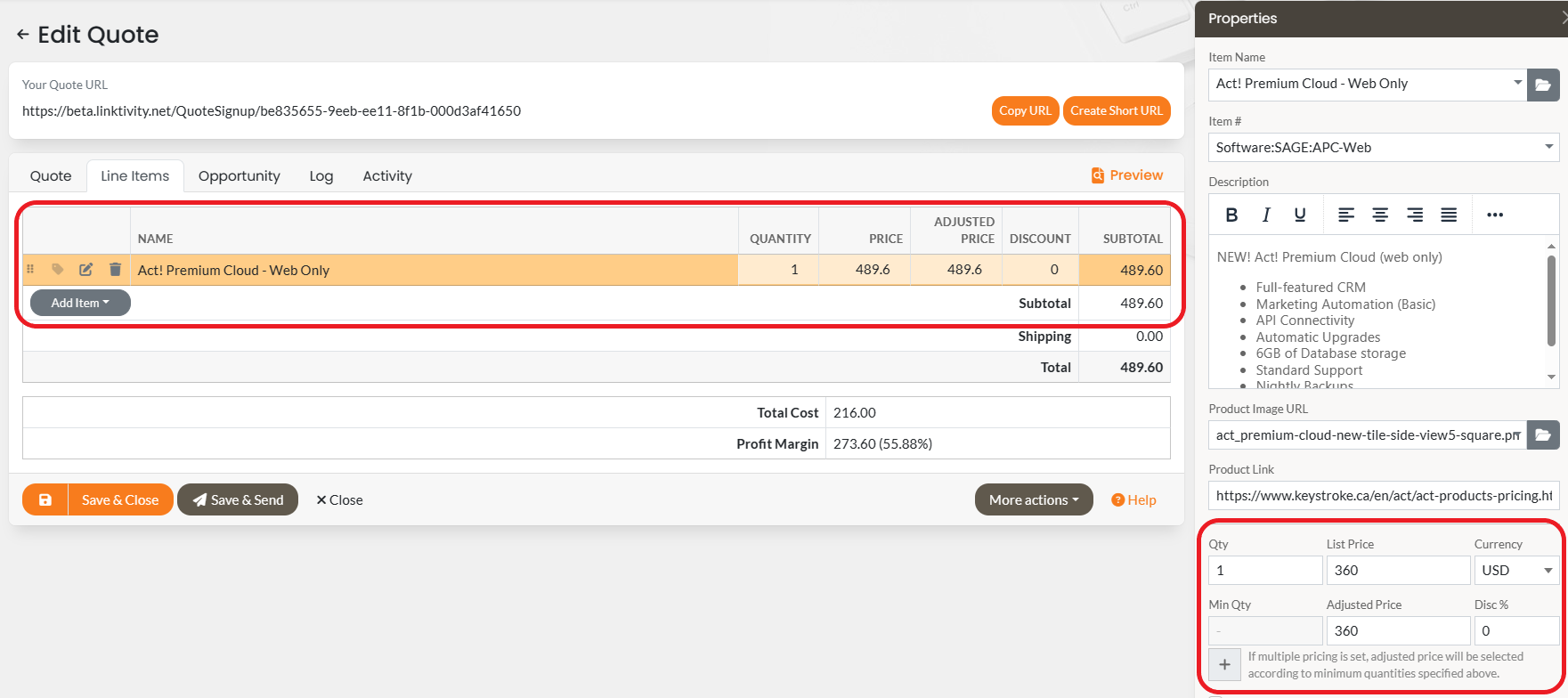The height and width of the screenshot is (698, 1568).
Task: Click Save & Close
Action: tap(120, 499)
